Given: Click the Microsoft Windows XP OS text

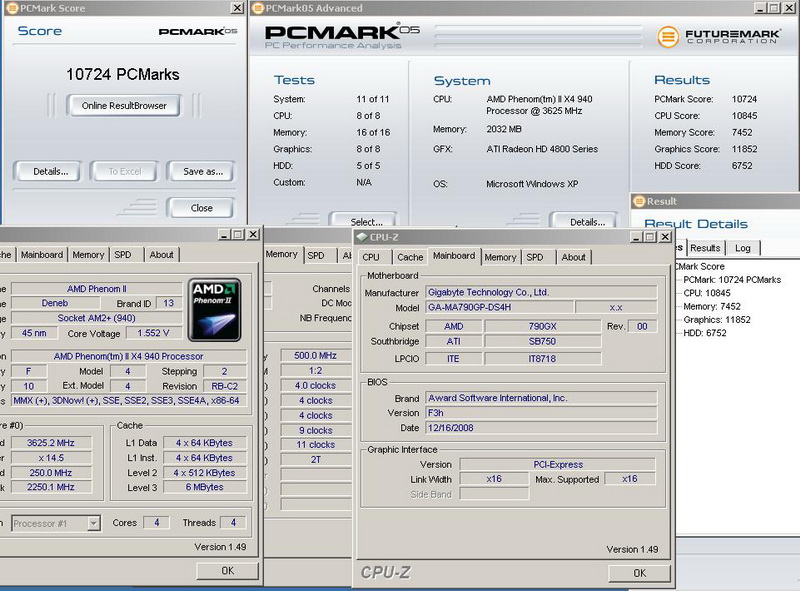Looking at the screenshot, I should 532,184.
